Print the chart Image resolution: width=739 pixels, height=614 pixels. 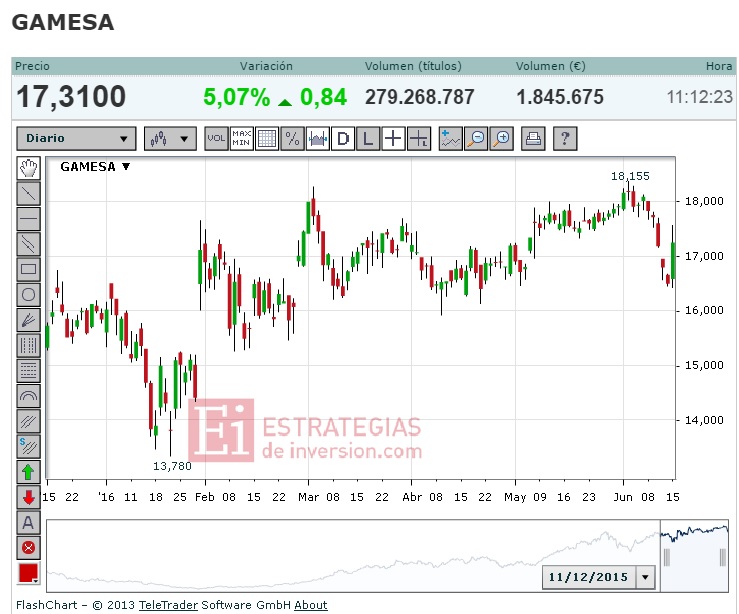533,139
